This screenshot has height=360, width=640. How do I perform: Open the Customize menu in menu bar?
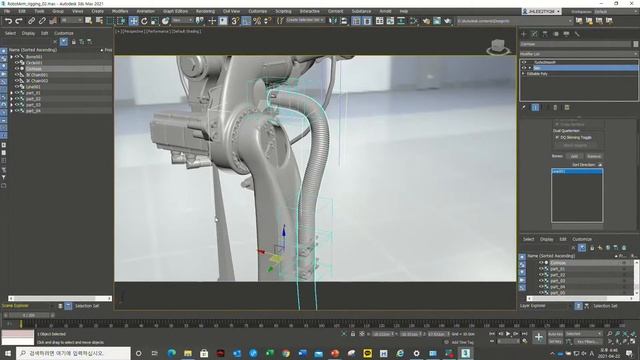[x=258, y=11]
